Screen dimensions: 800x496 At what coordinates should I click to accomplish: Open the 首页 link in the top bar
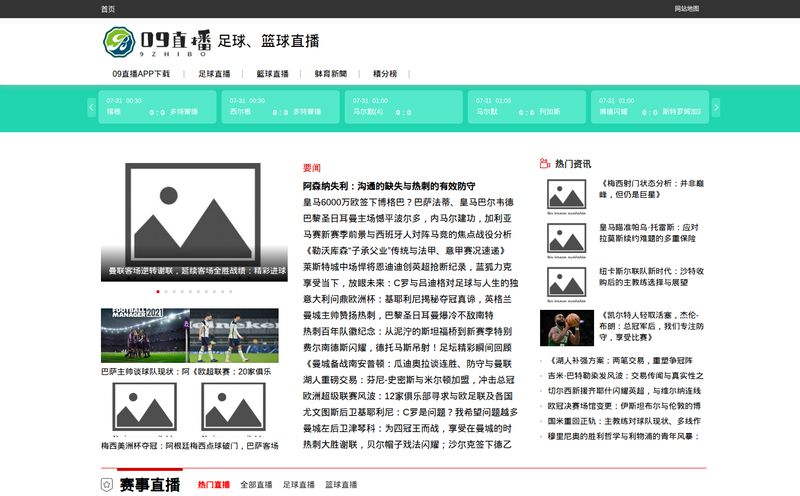pyautogui.click(x=108, y=9)
